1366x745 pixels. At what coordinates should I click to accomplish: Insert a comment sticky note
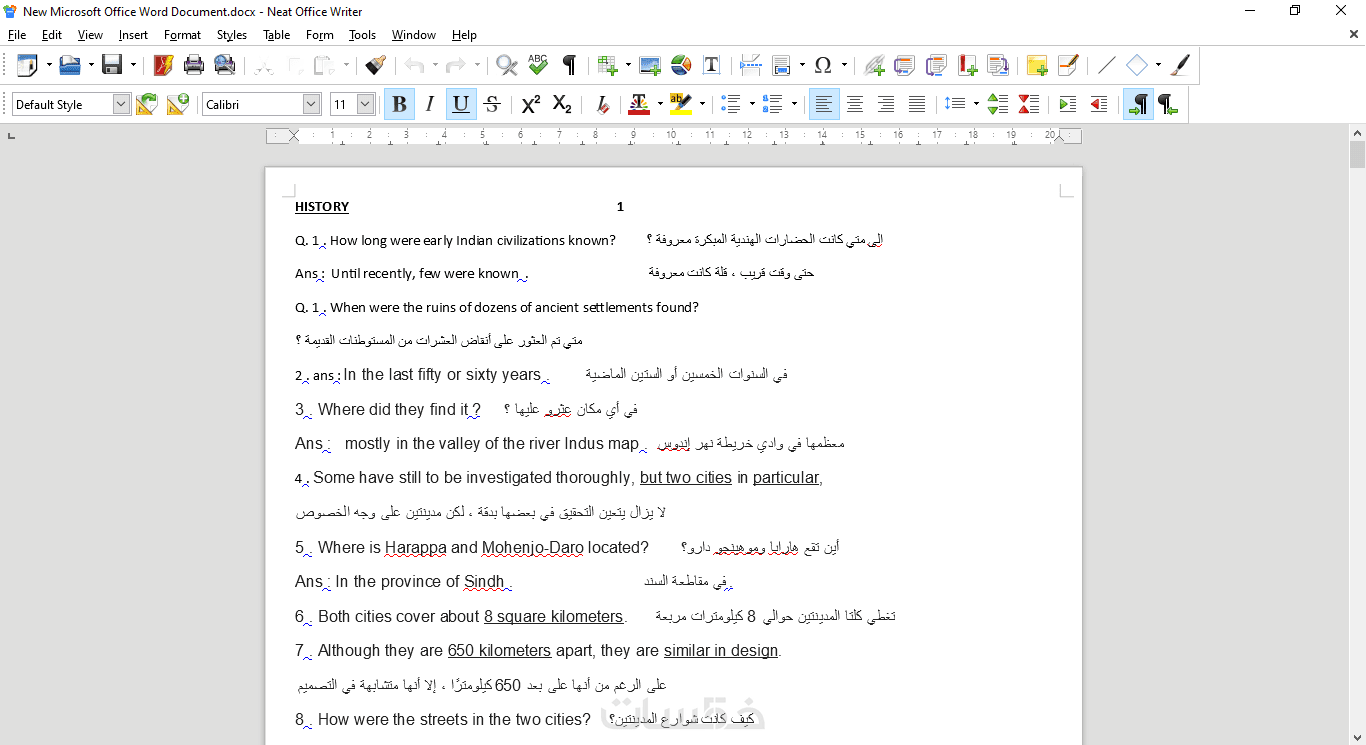point(1037,66)
